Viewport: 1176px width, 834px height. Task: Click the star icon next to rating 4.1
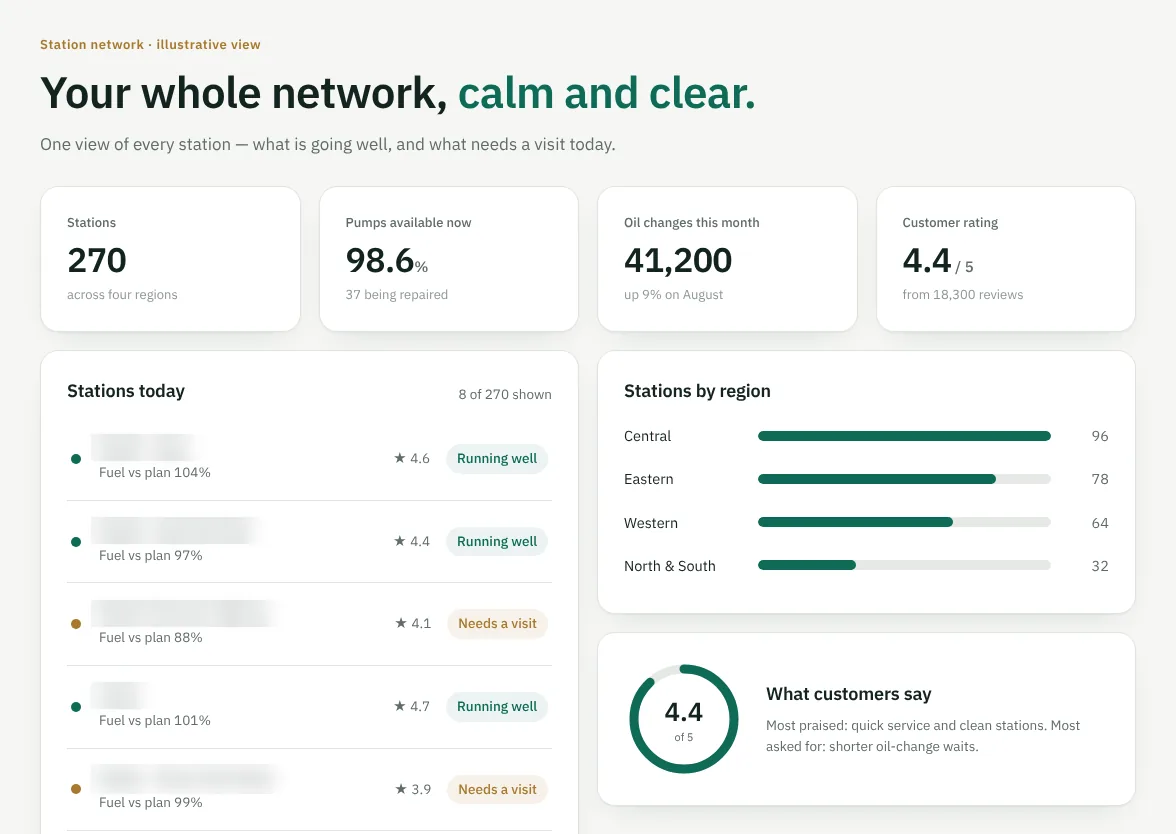(400, 623)
